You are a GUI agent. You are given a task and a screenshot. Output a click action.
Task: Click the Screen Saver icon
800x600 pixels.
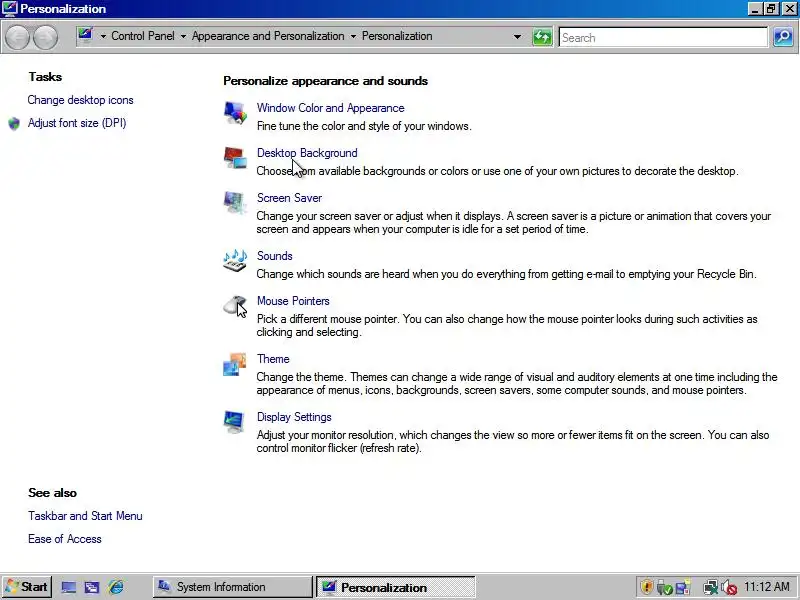coord(235,202)
